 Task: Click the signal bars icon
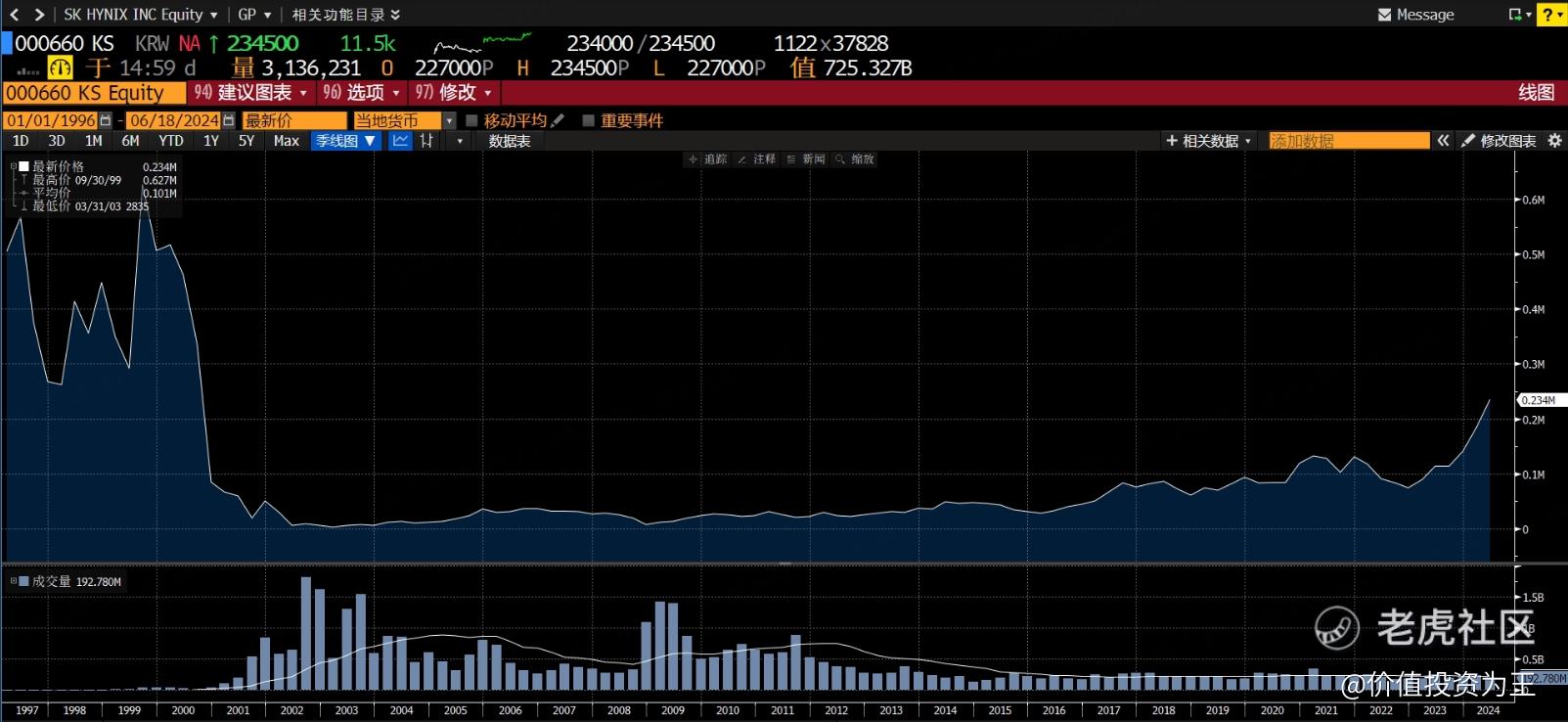[x=28, y=70]
